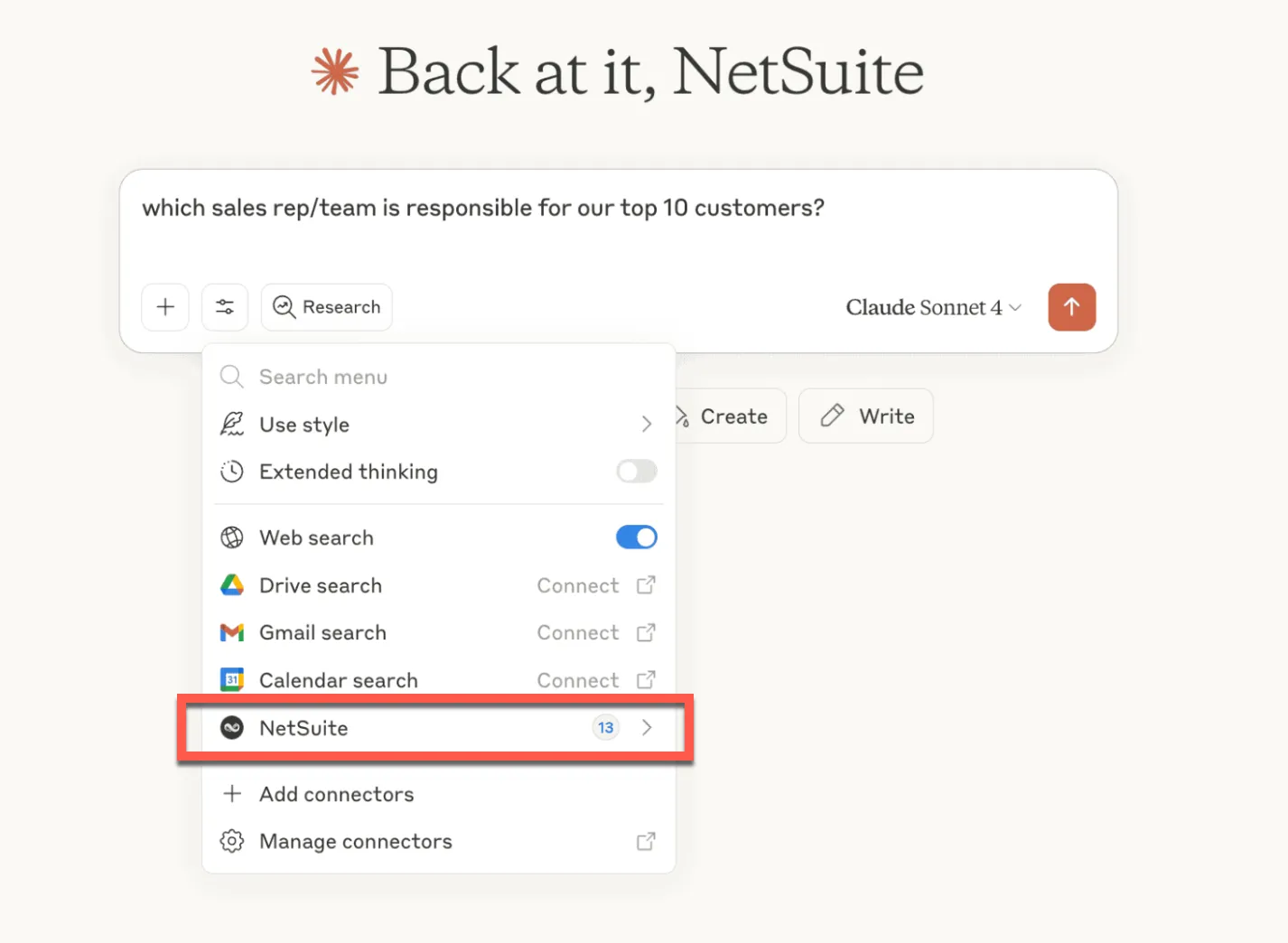Click the Write suggestion button
Screen dimensions: 1288x943
[x=866, y=415]
